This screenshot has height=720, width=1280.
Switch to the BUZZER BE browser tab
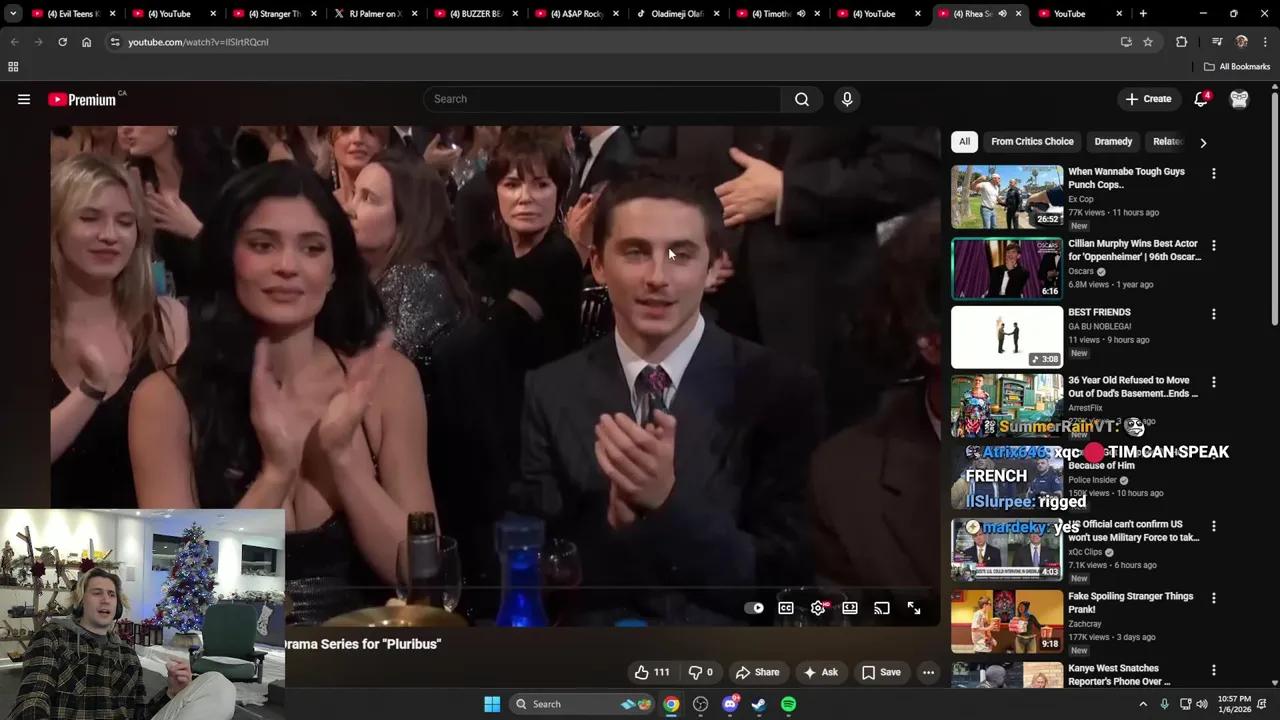[x=475, y=14]
